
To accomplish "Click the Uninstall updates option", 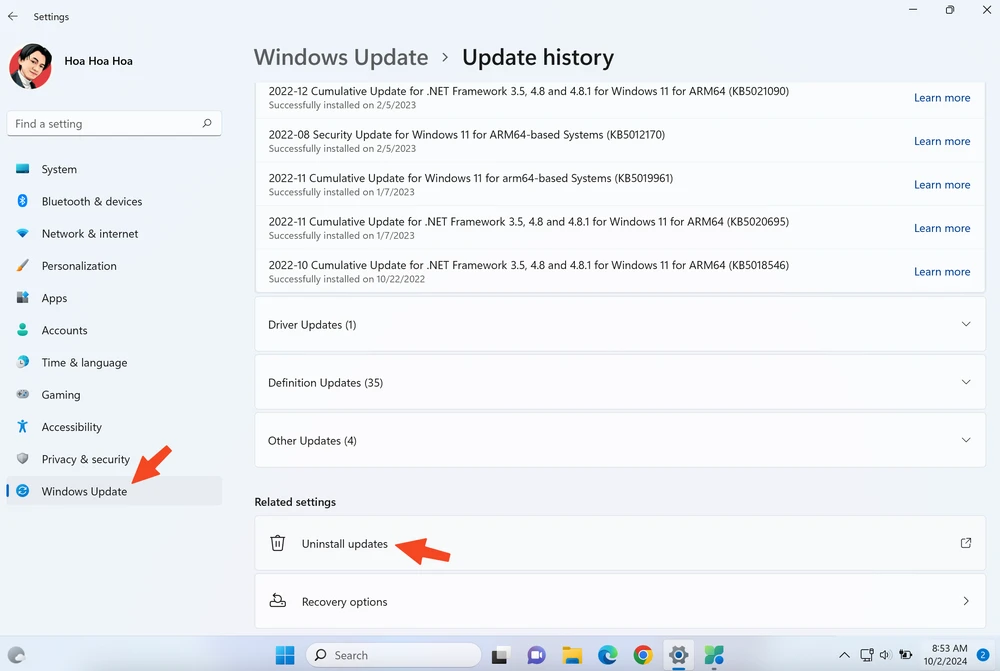I will tap(345, 544).
